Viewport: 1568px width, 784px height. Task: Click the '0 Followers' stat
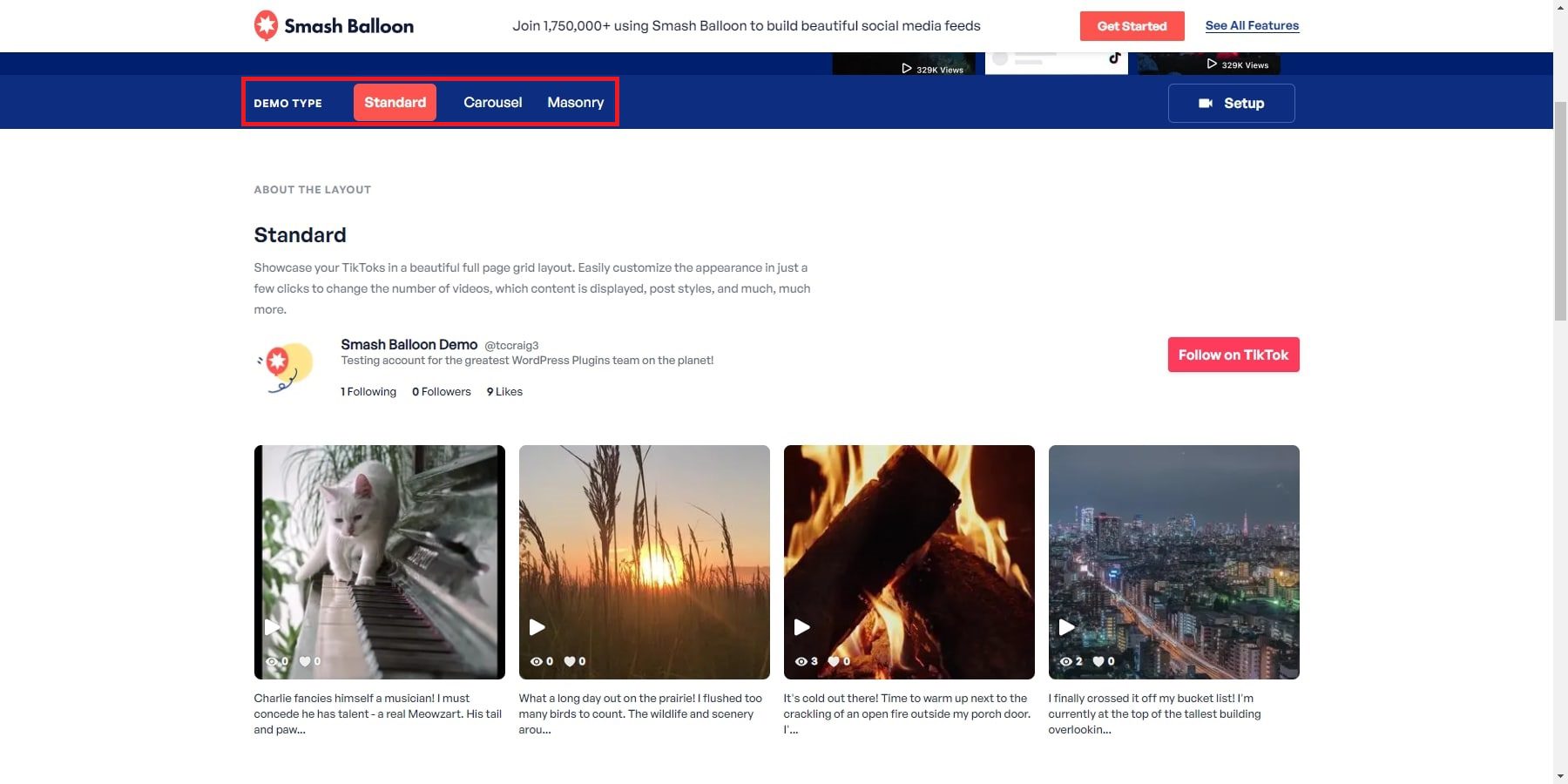pos(442,392)
